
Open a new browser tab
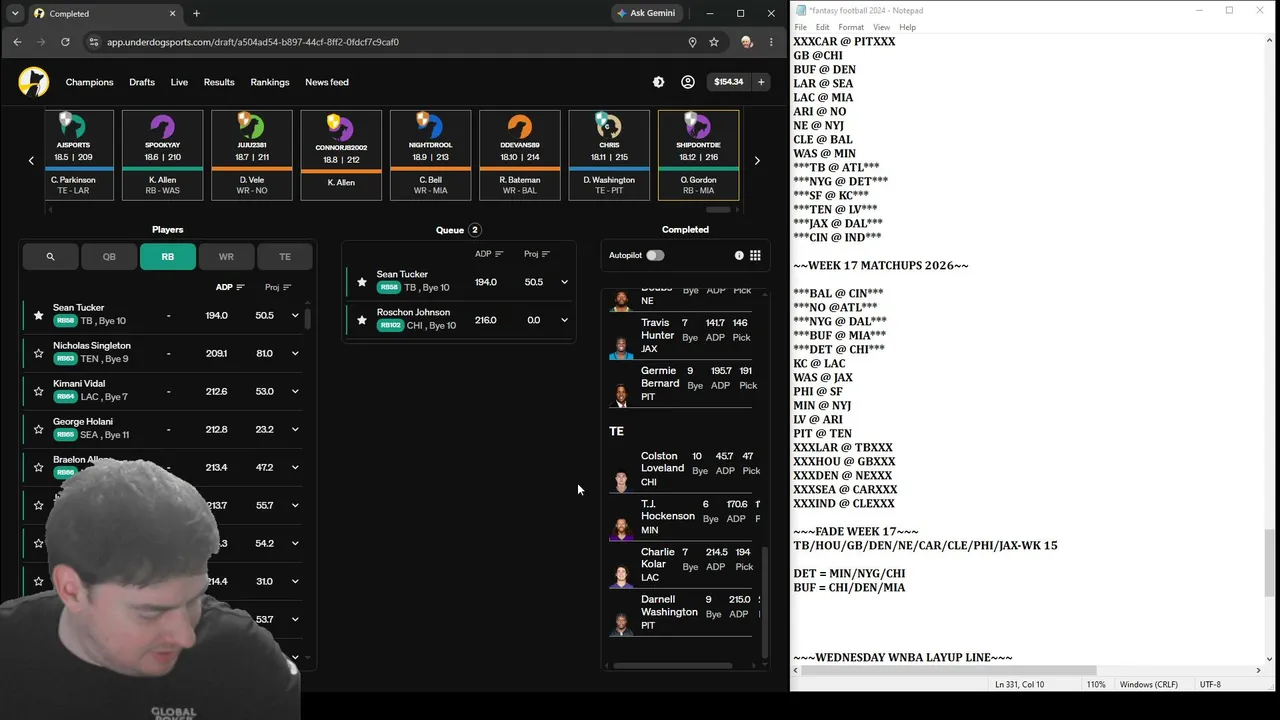[196, 14]
